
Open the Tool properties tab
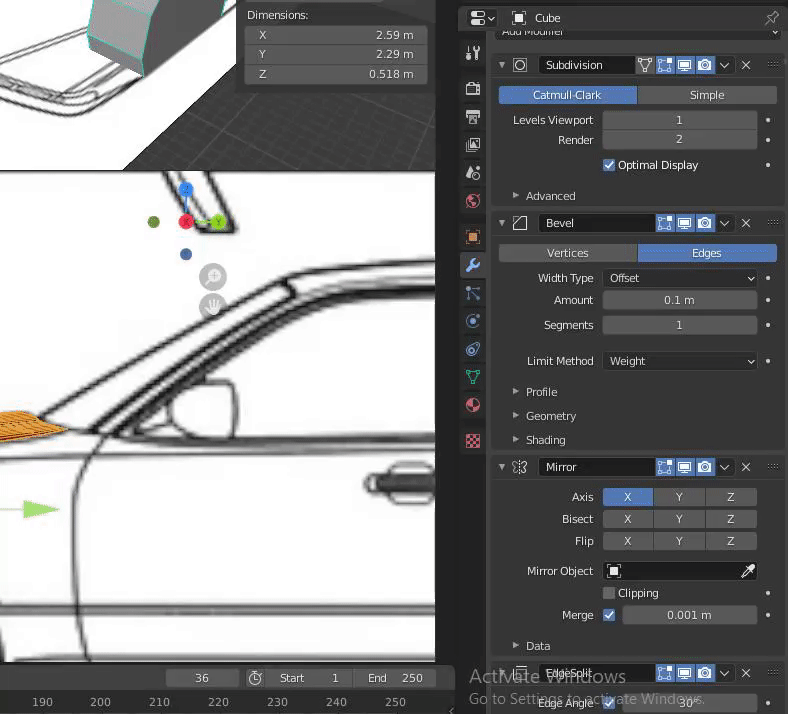[x=472, y=53]
